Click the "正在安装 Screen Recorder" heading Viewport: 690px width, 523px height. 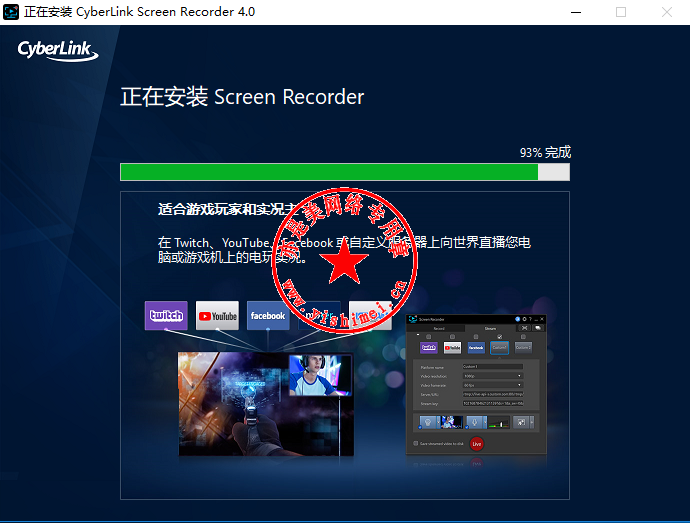coord(242,97)
